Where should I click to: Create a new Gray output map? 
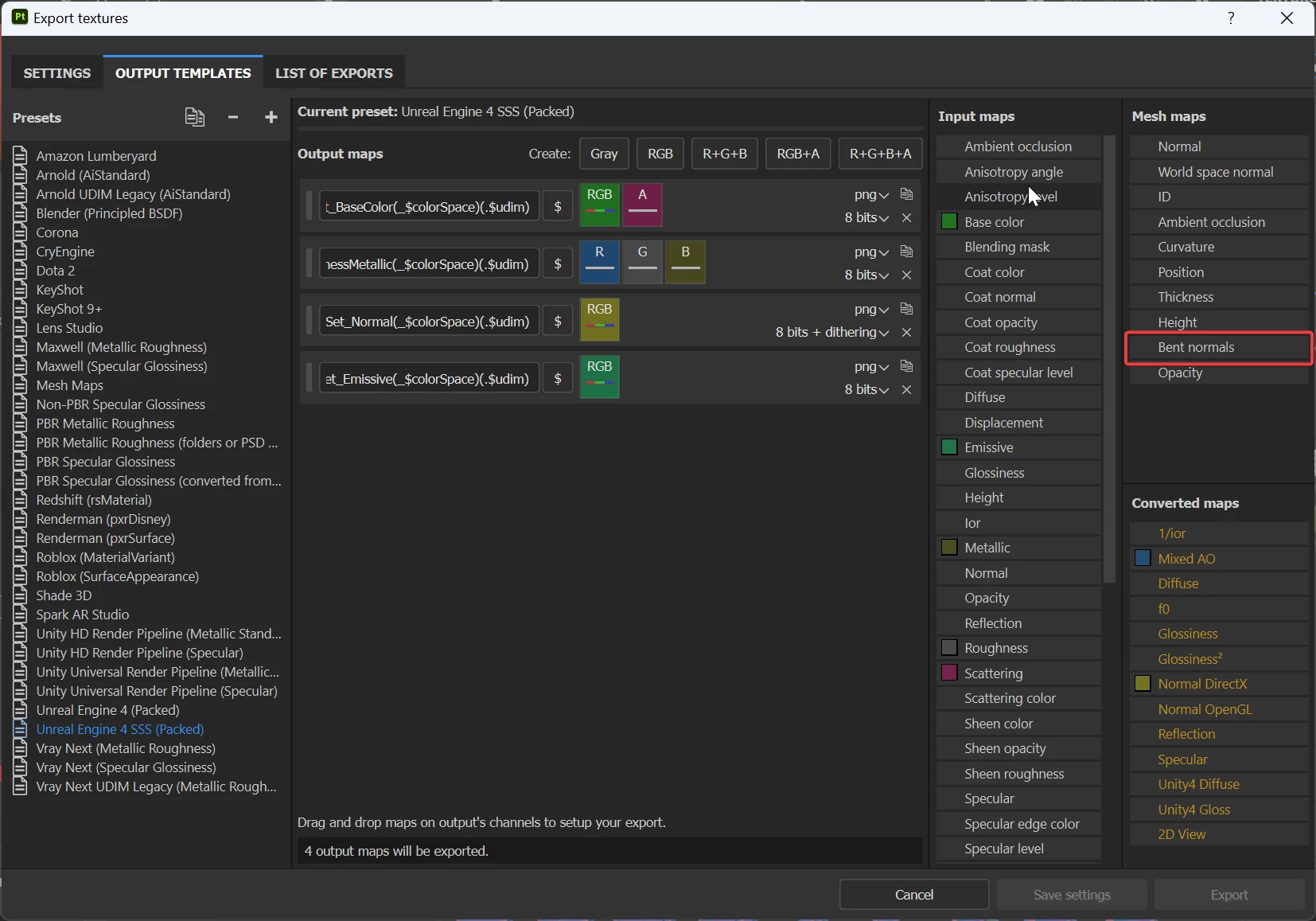pos(604,154)
